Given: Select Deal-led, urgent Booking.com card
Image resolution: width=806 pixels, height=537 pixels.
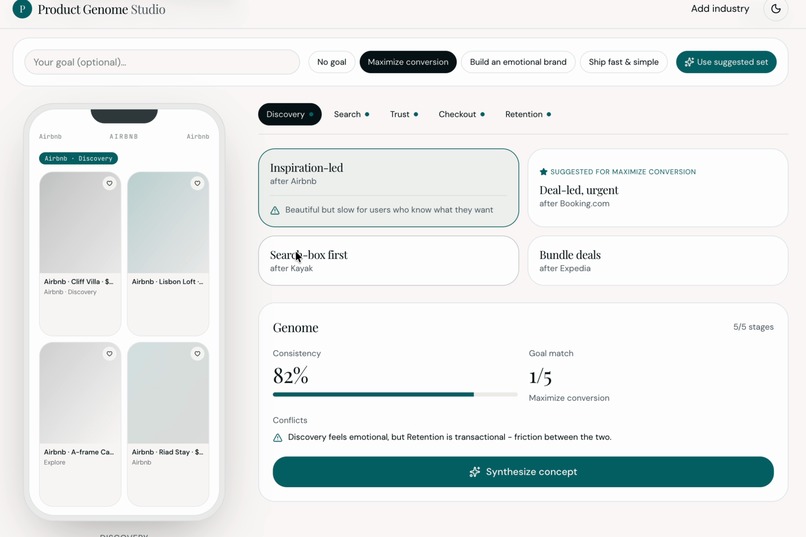Looking at the screenshot, I should (x=657, y=188).
